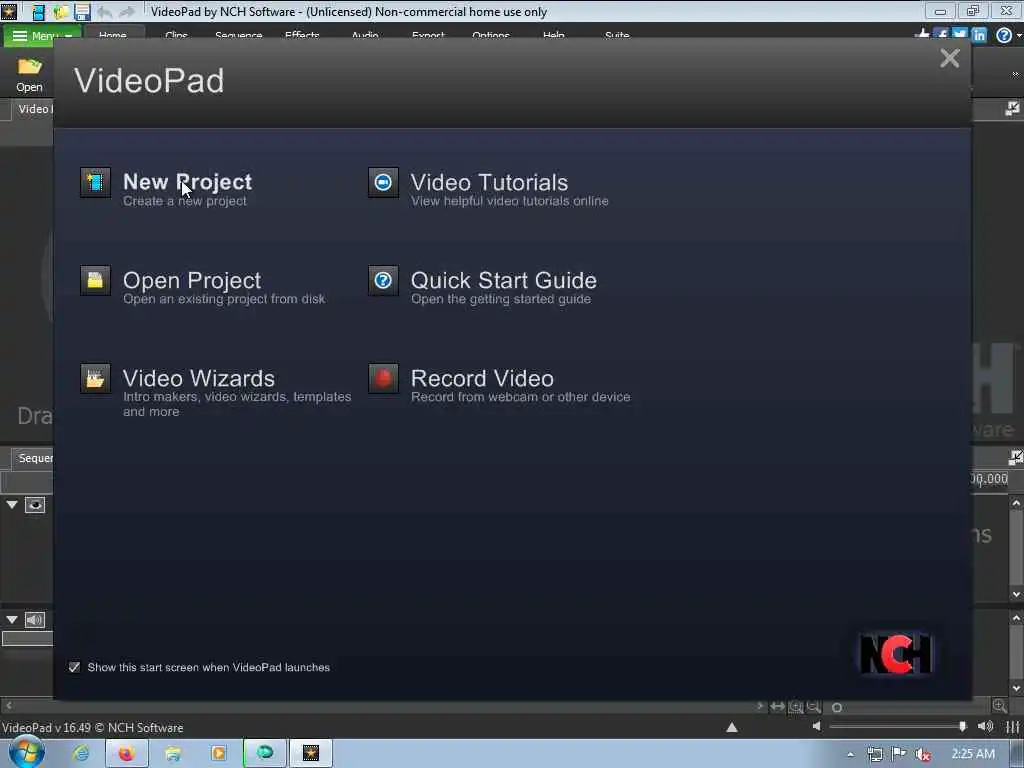Click New Project link
The image size is (1024, 768).
pyautogui.click(x=187, y=182)
